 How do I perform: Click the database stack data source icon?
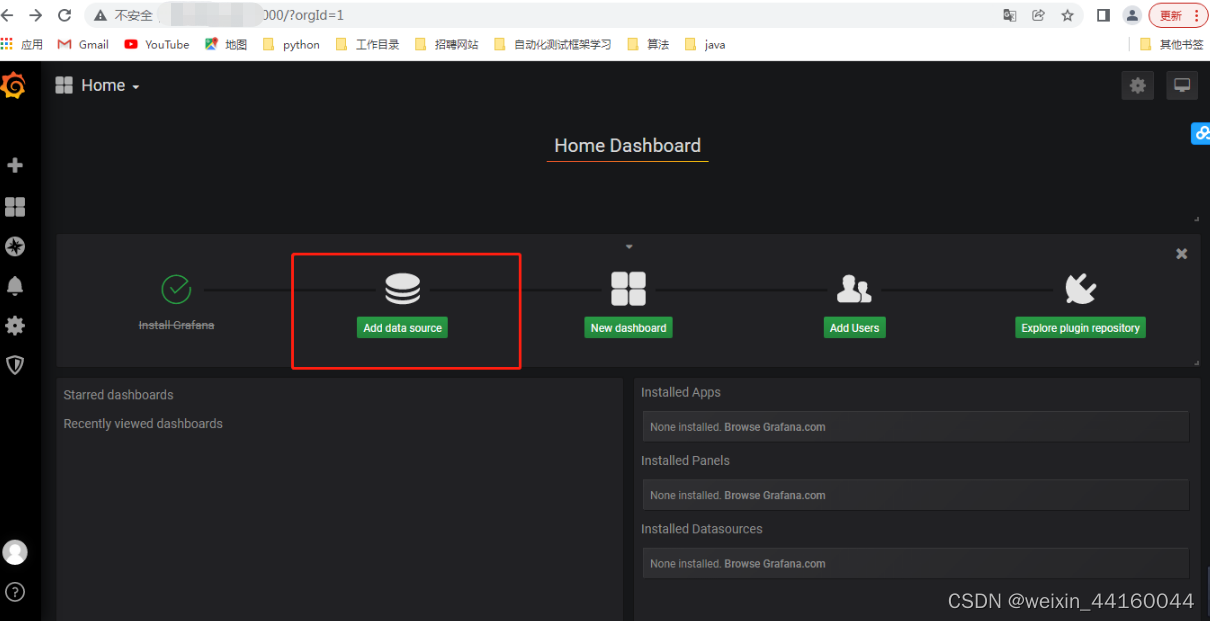402,289
